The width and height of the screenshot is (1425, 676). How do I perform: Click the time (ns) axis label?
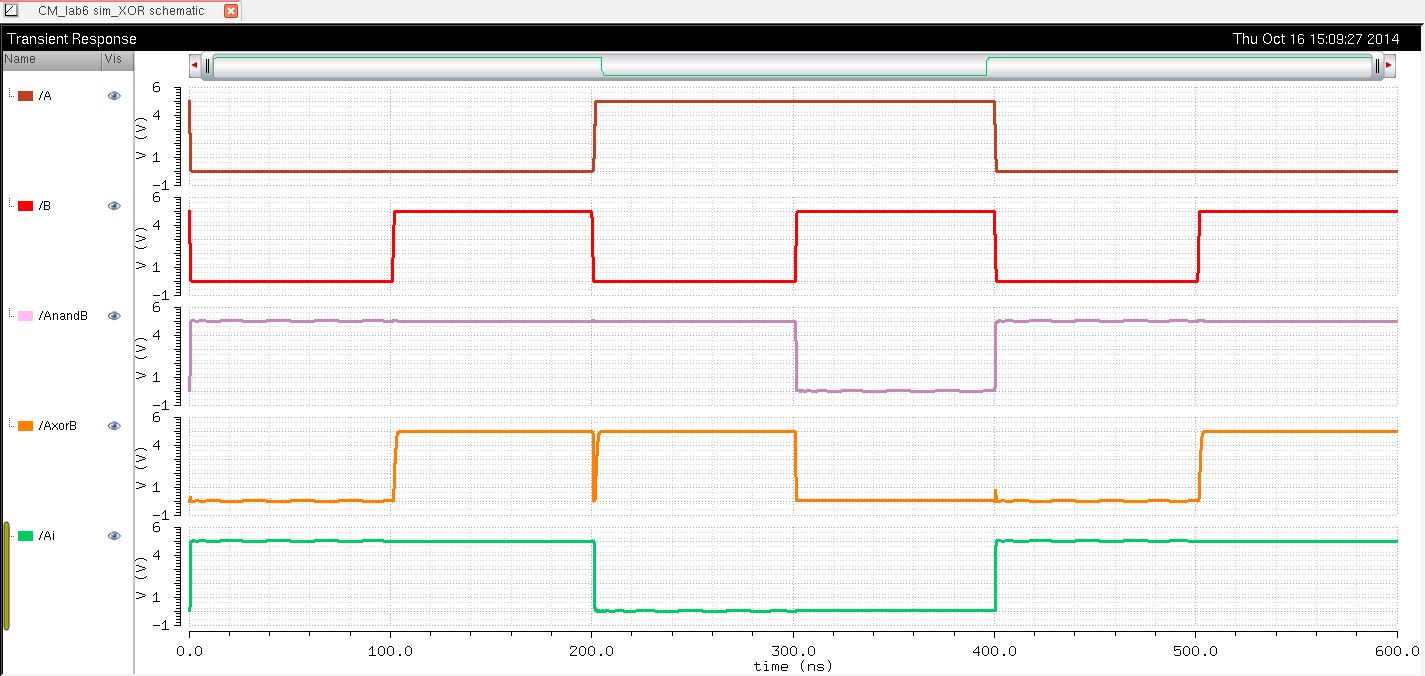[x=792, y=665]
